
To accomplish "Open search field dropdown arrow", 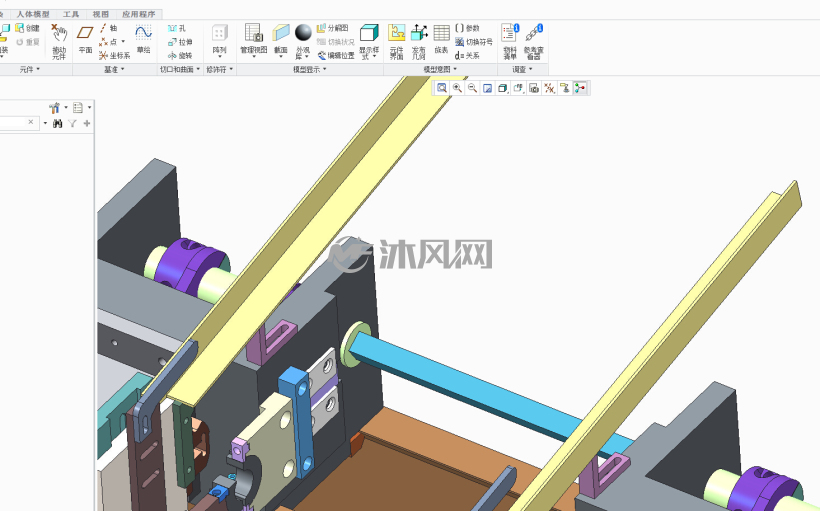I will pos(45,123).
